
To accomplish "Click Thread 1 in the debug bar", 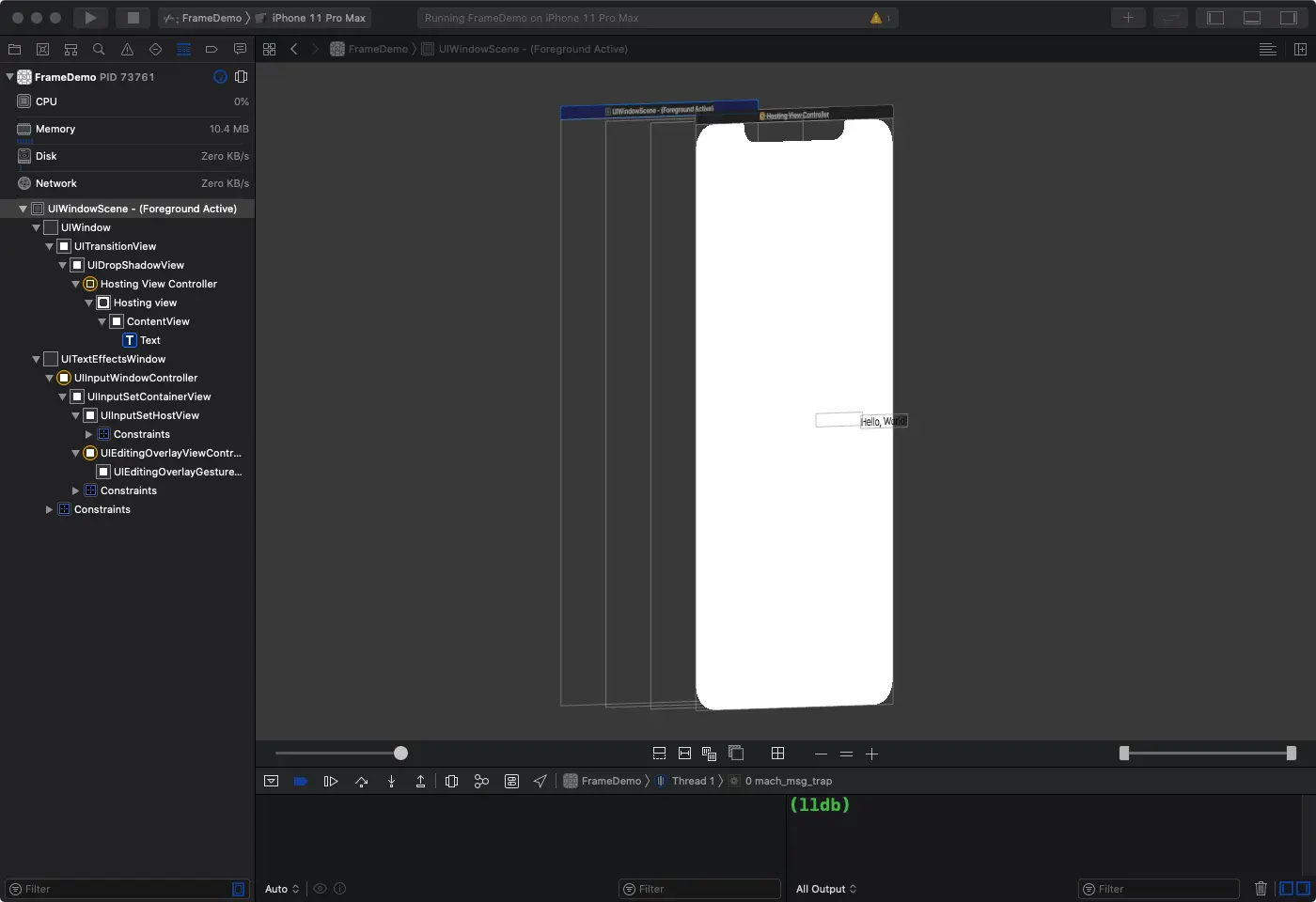I will (685, 781).
